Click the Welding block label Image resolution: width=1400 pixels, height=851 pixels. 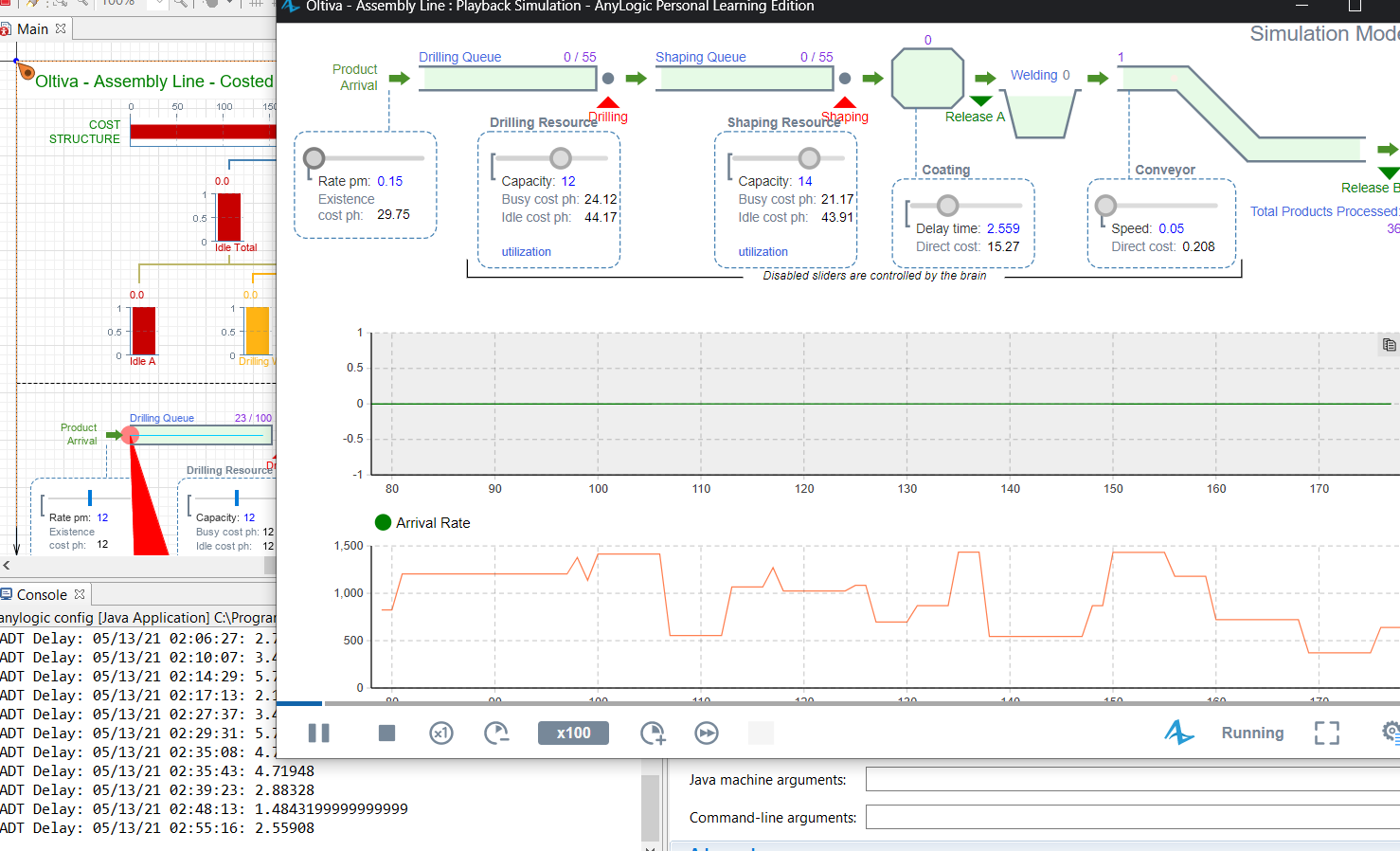1033,75
